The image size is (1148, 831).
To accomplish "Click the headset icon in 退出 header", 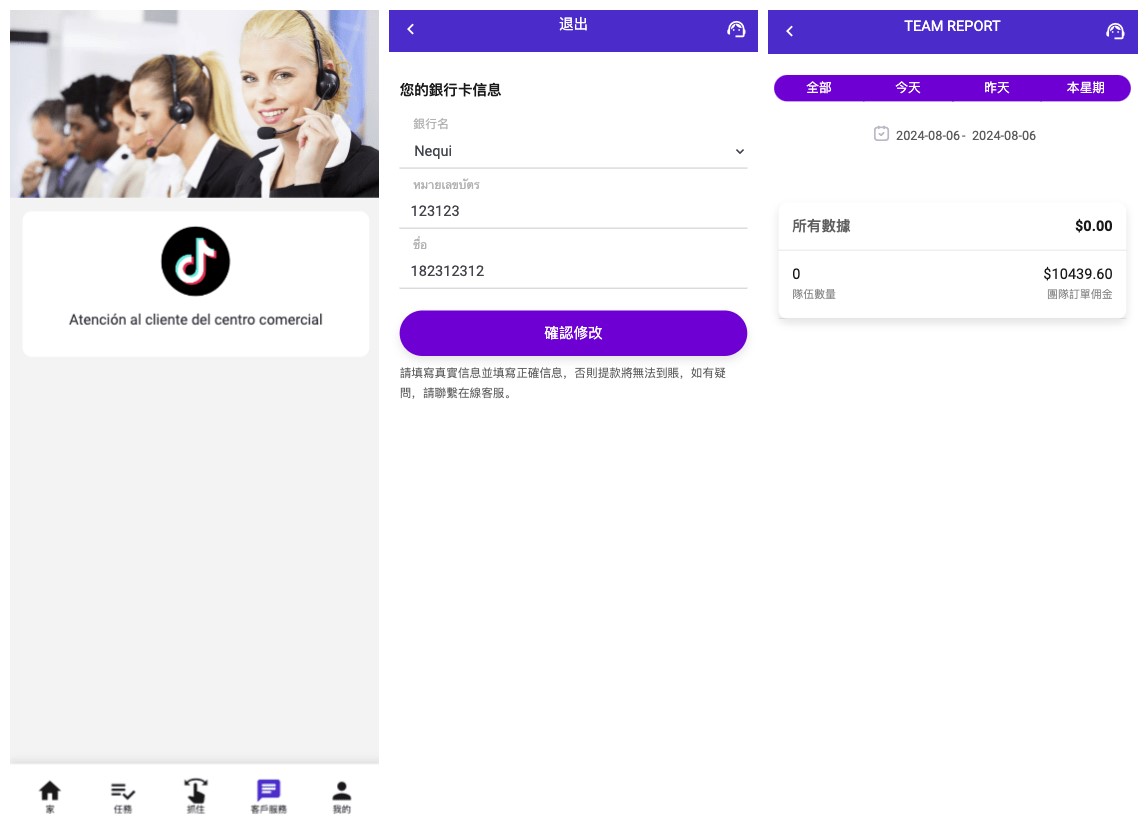I will pos(736,30).
